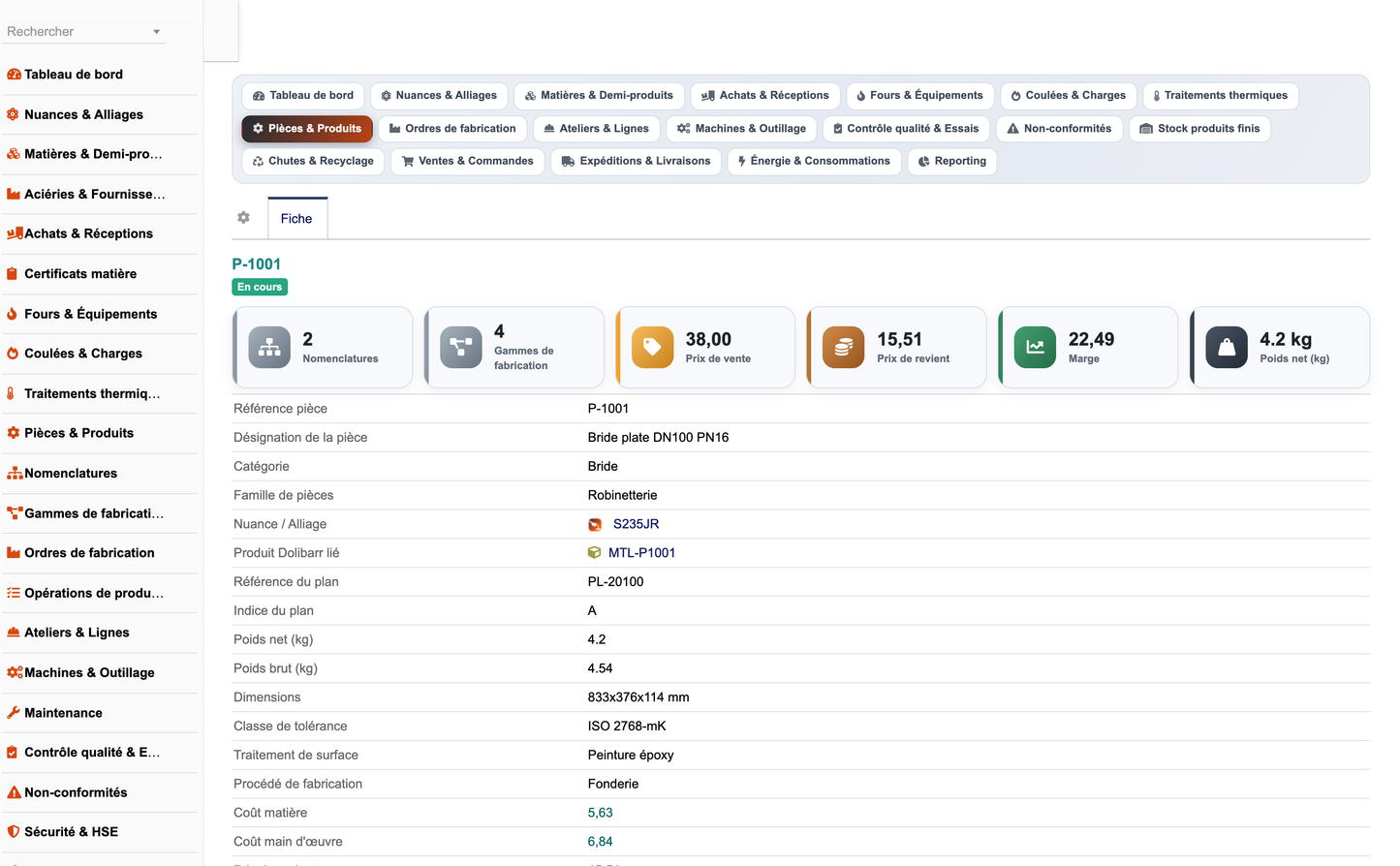Open Nuances & Alliages top tab

click(439, 96)
